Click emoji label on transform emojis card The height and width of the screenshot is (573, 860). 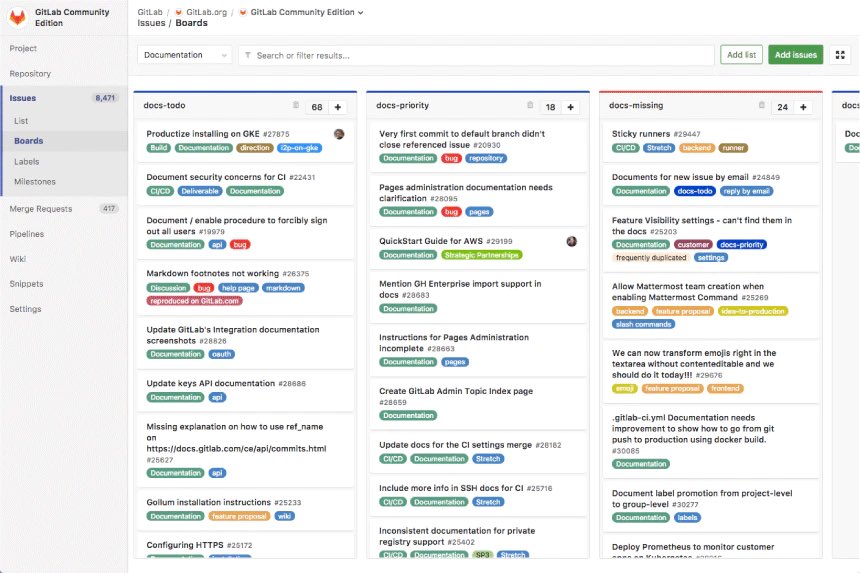coord(625,389)
